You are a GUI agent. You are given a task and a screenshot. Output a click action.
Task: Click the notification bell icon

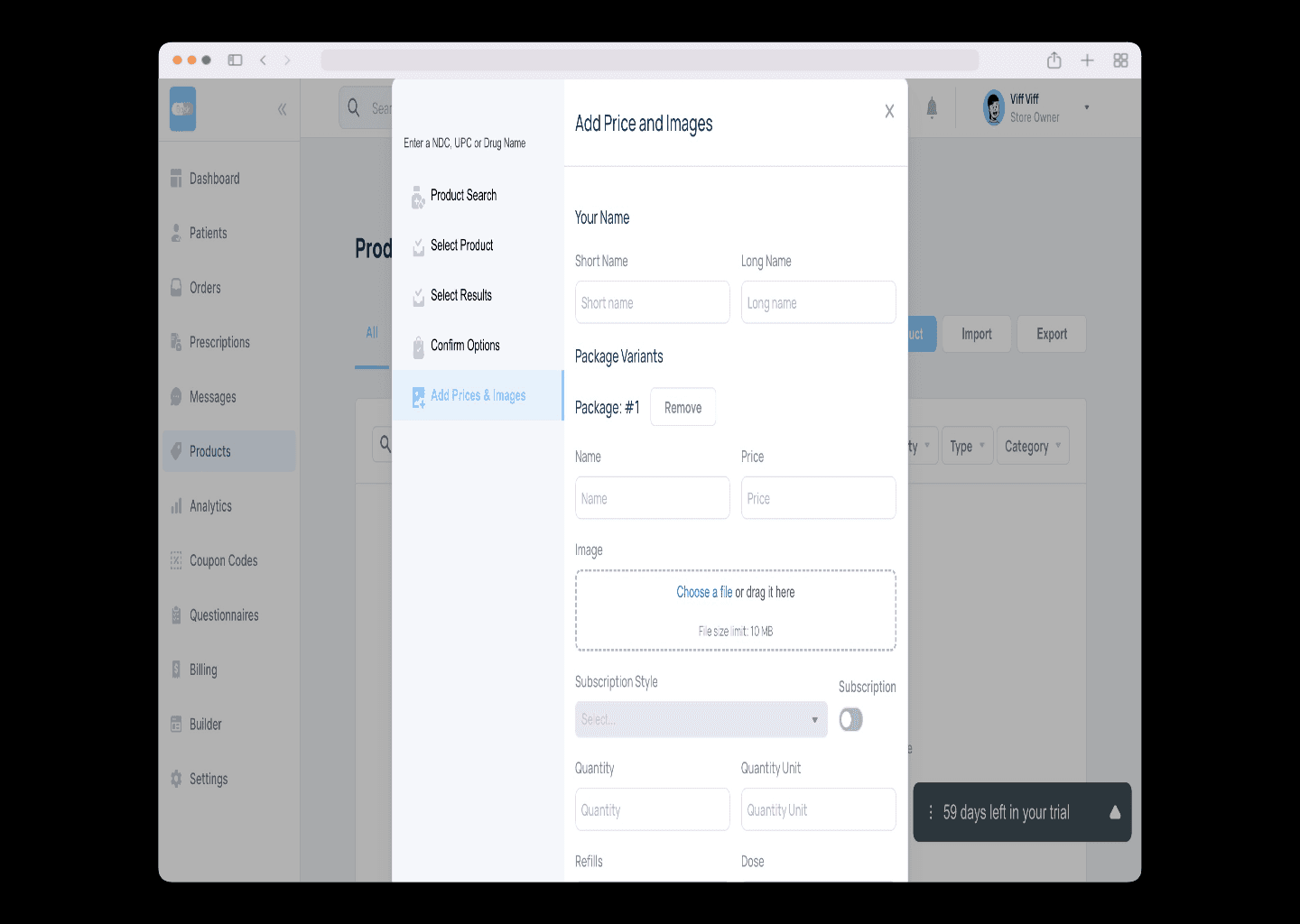(932, 107)
